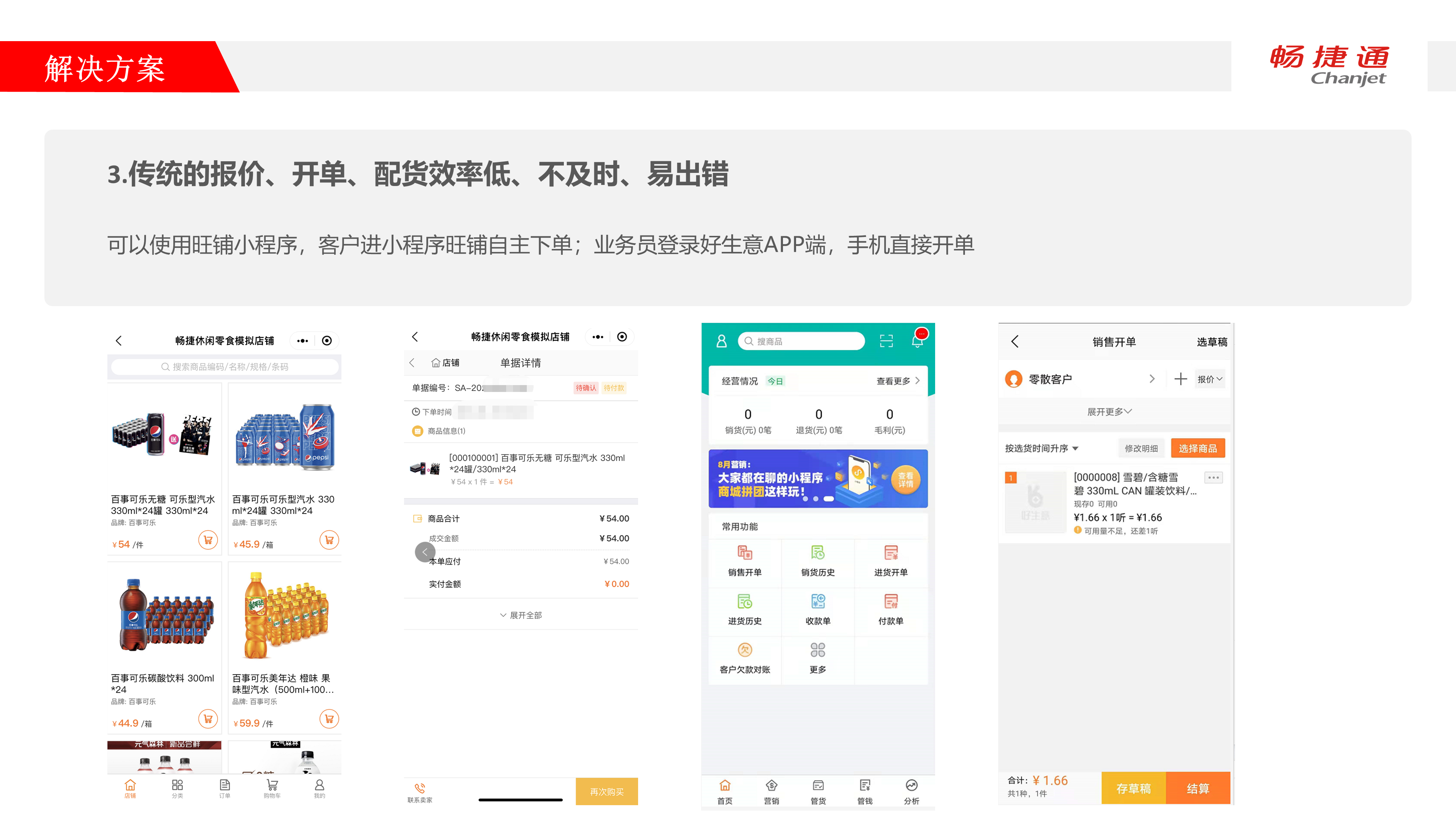Expand 展开更多 in sales order
Screen dimensions: 1456x819
(1109, 411)
